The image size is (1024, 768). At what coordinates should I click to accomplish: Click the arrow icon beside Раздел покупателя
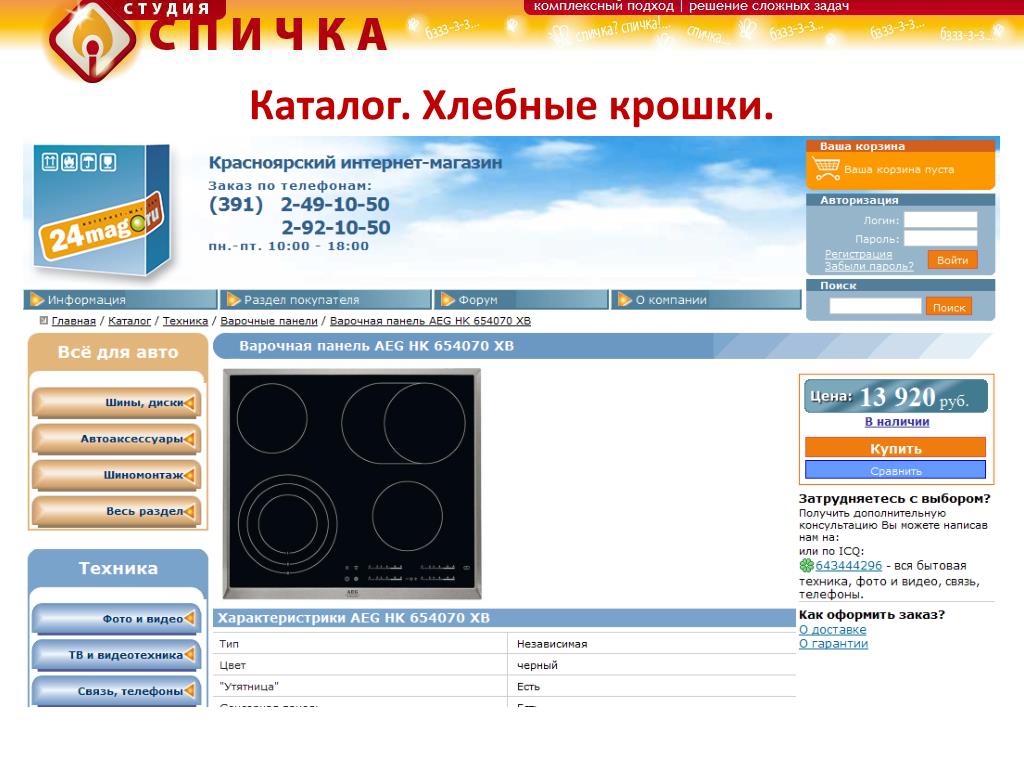click(234, 300)
